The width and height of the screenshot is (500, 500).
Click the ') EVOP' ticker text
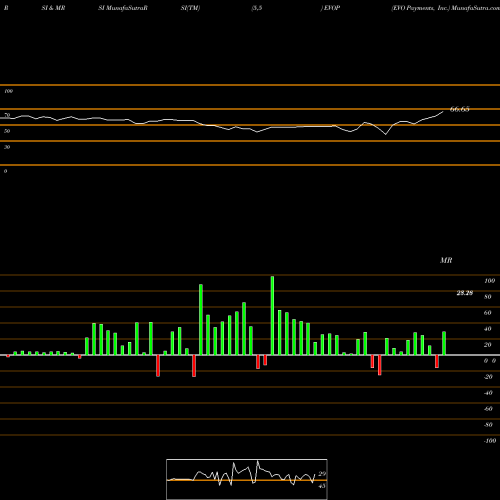click(x=330, y=8)
